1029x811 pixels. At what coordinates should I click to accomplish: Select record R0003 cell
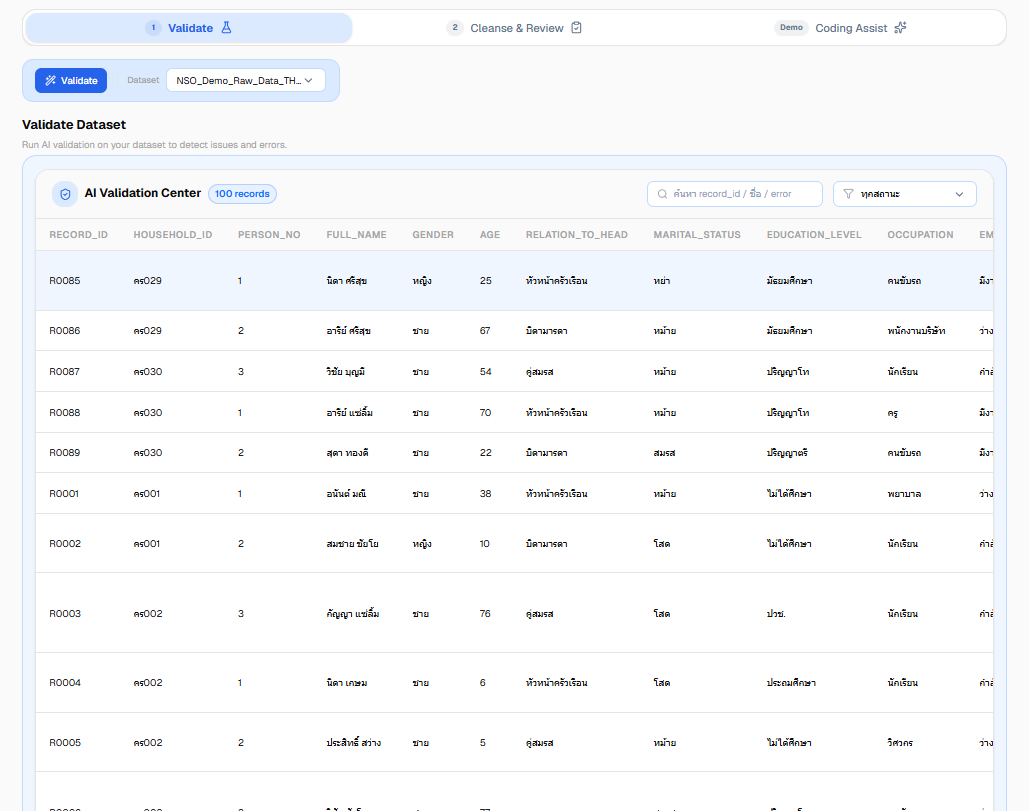65,613
